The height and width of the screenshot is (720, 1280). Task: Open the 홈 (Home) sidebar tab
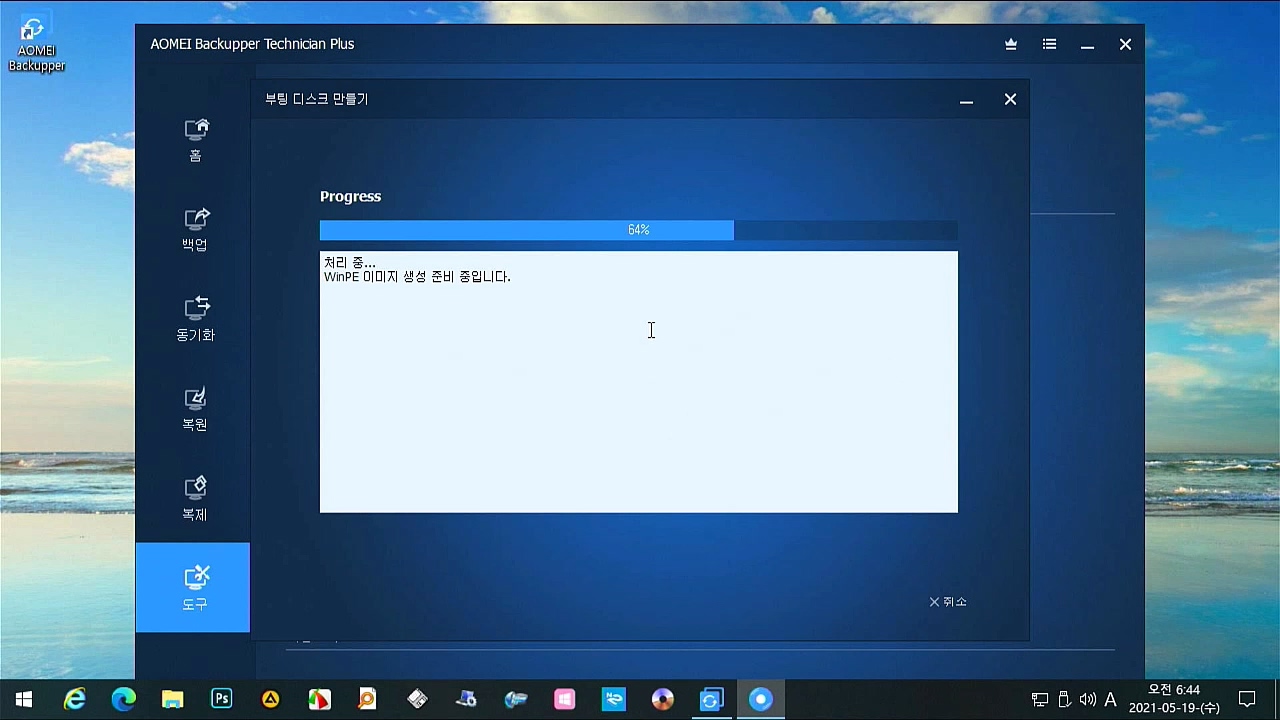(x=195, y=140)
